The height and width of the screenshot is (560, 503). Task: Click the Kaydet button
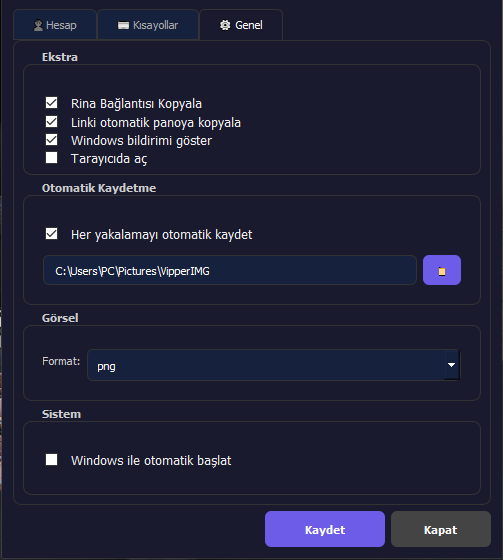tap(325, 529)
